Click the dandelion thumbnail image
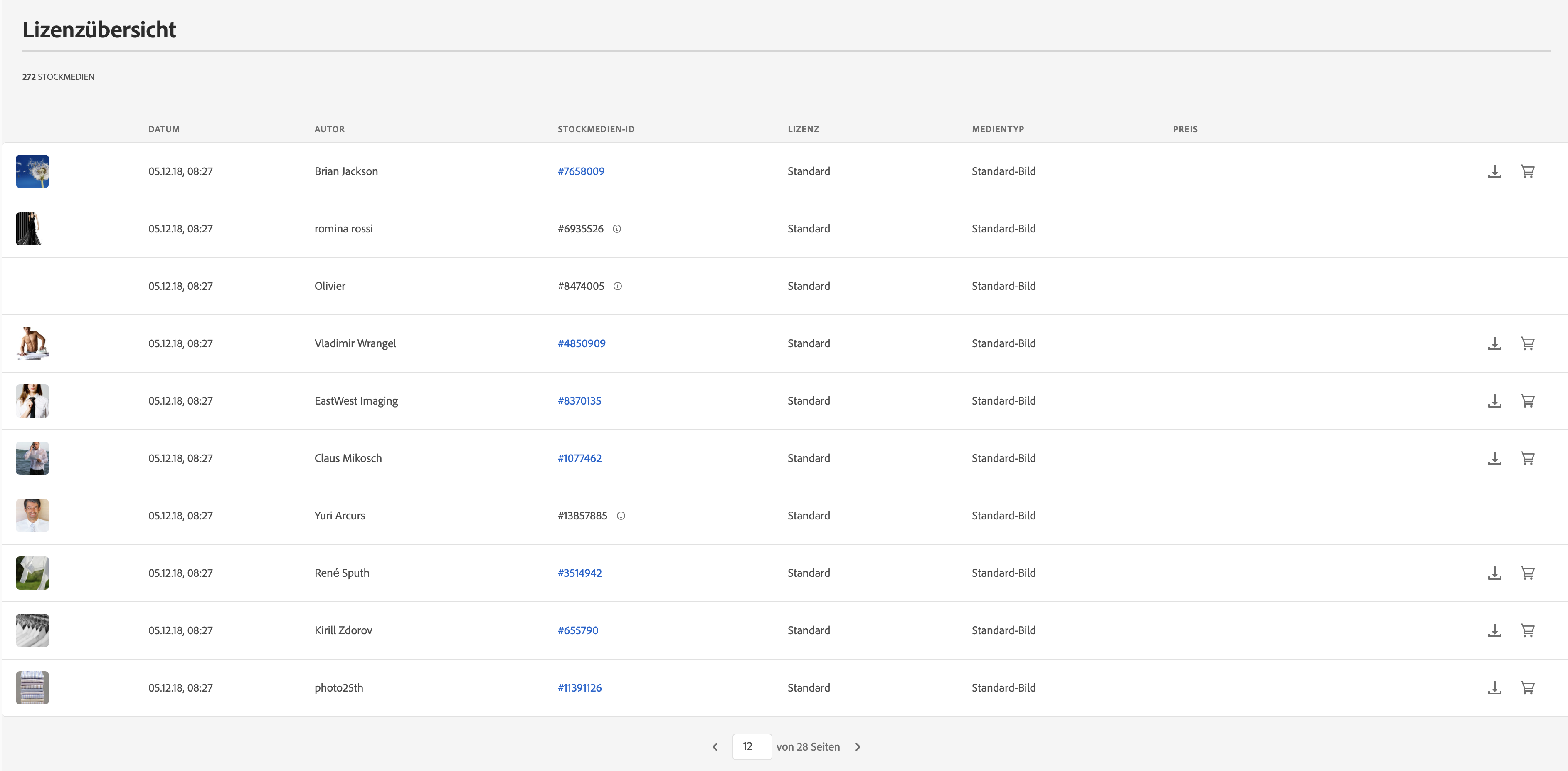1568x771 pixels. pos(32,172)
